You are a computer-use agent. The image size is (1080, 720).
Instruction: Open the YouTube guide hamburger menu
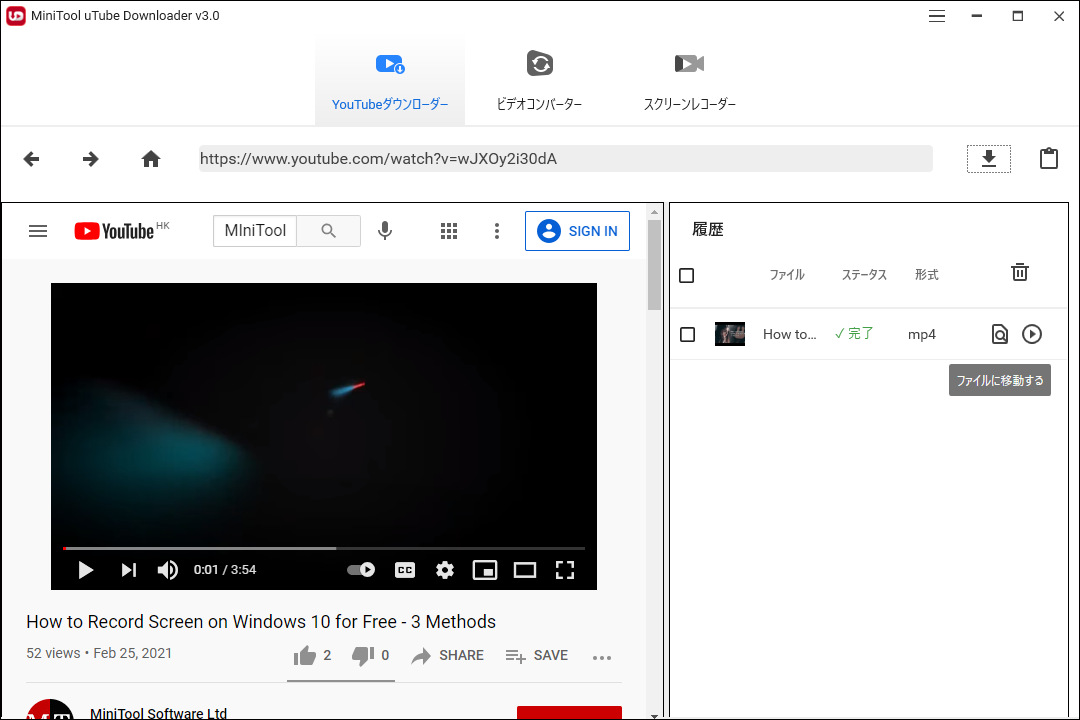tap(38, 231)
